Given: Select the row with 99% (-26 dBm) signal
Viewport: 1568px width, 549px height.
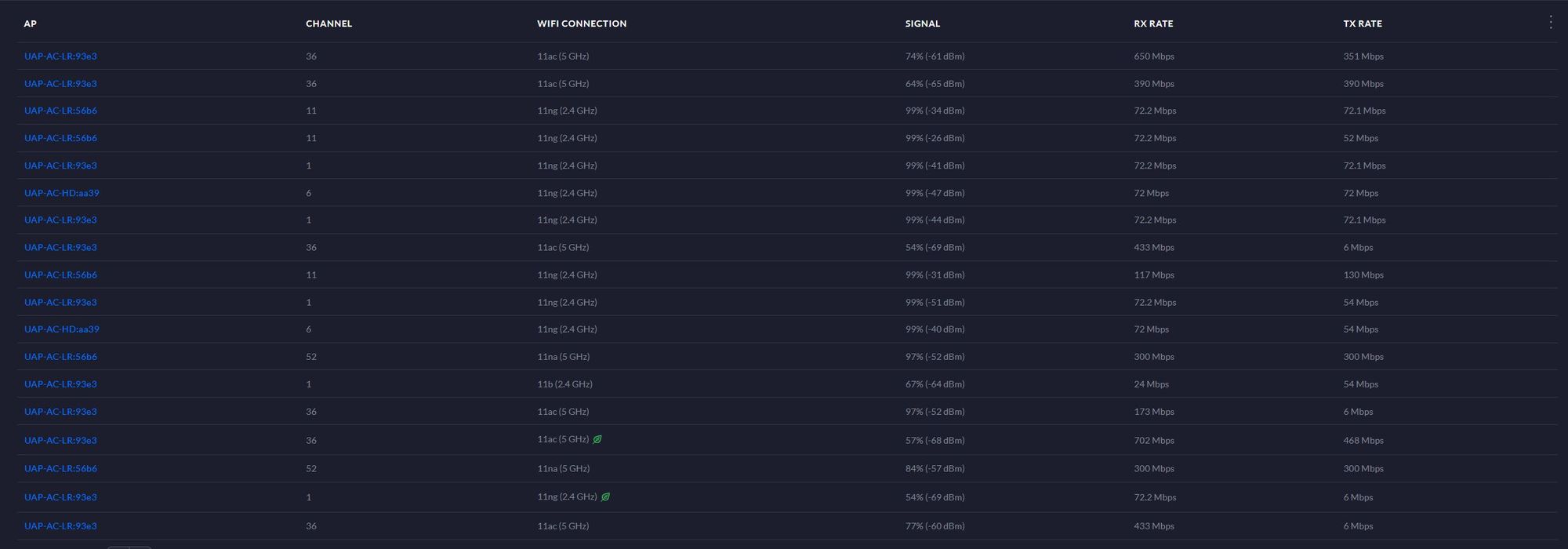Looking at the screenshot, I should pyautogui.click(x=787, y=138).
